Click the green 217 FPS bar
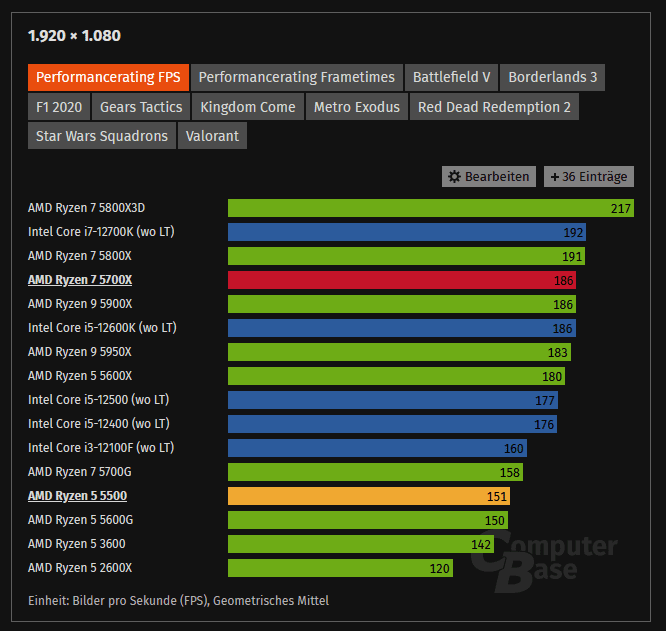666x631 pixels. tap(431, 208)
